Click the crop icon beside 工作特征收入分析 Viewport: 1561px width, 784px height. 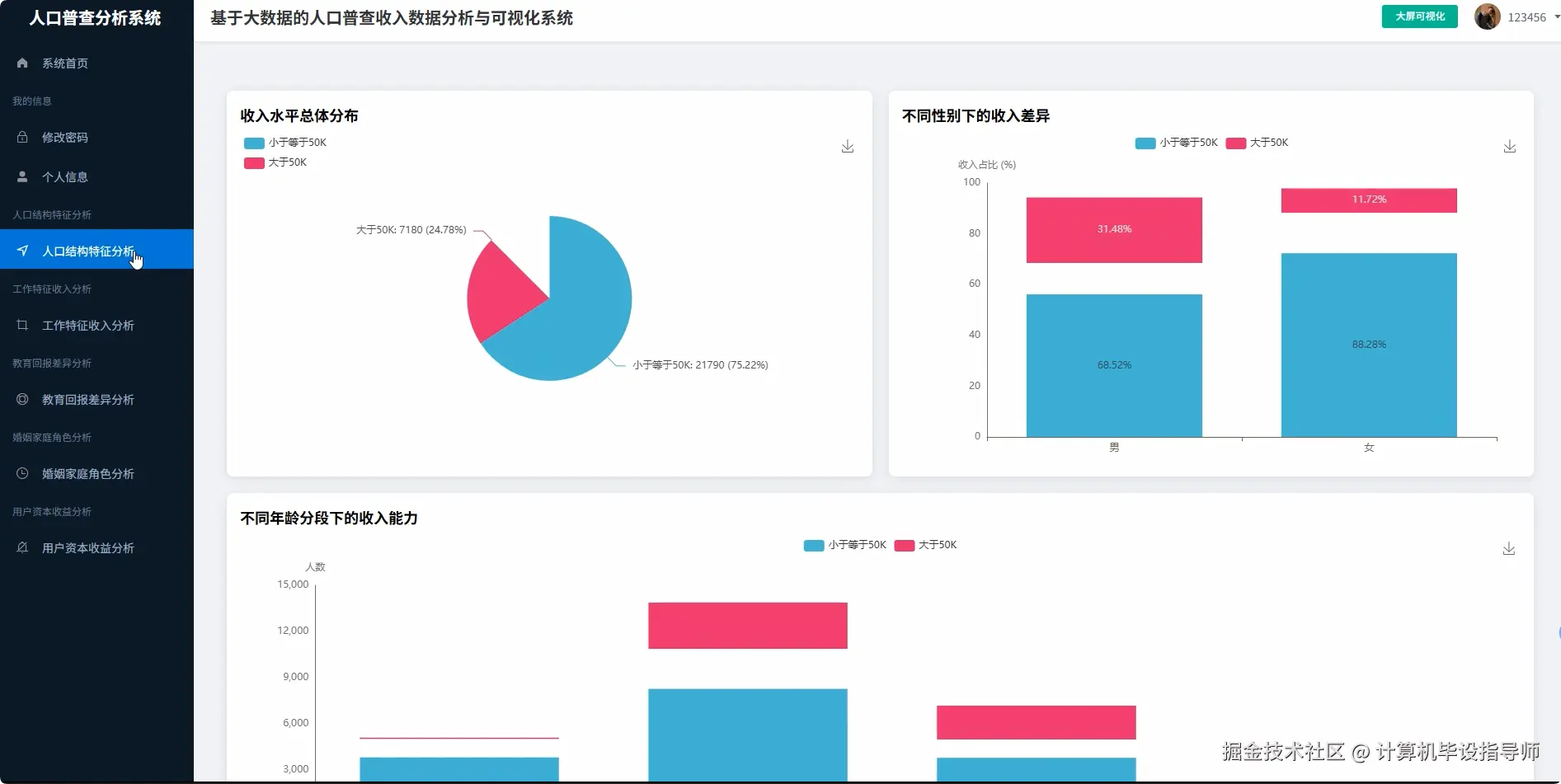[x=22, y=325]
